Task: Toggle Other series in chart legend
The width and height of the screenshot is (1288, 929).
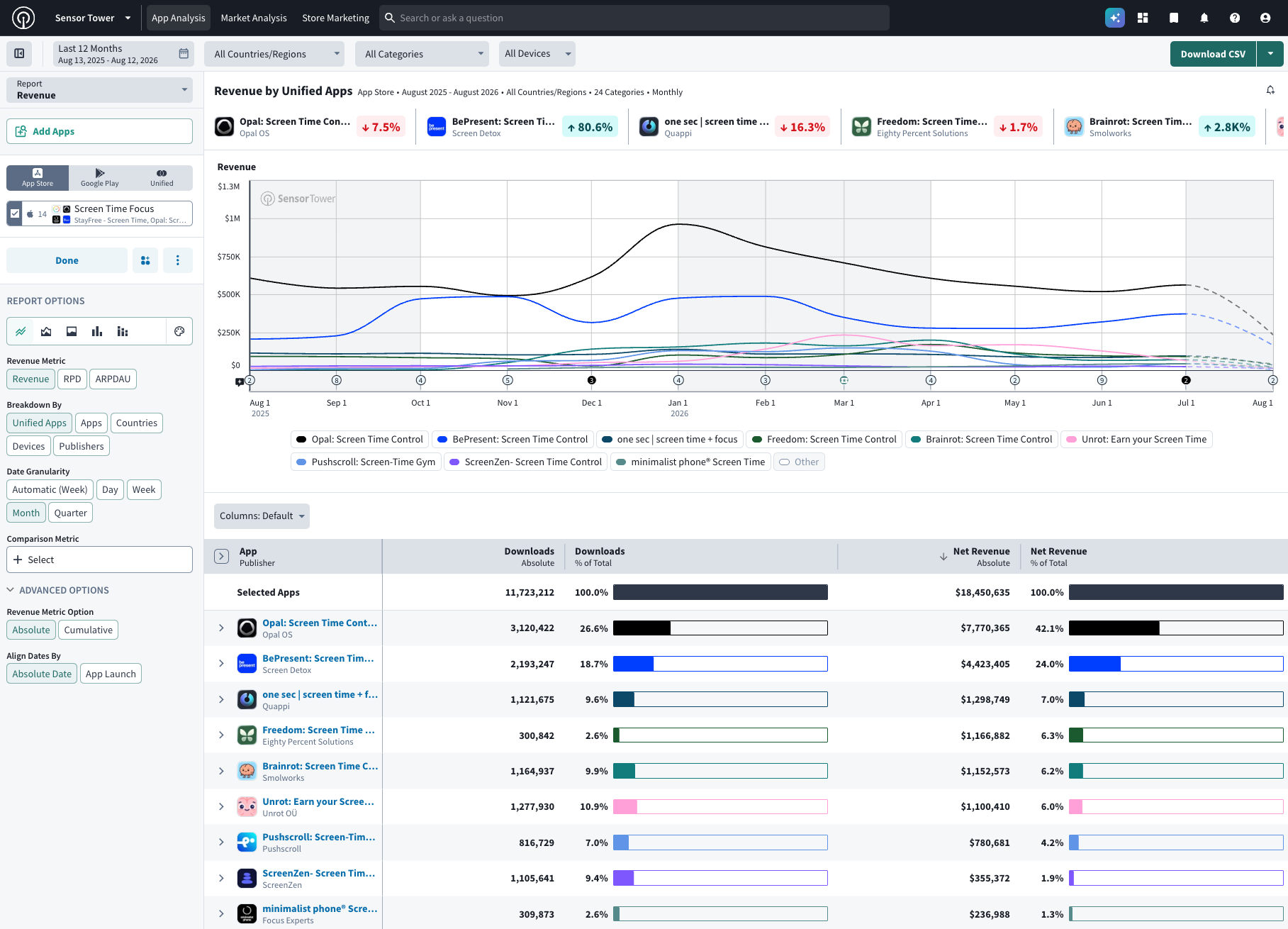Action: point(799,462)
